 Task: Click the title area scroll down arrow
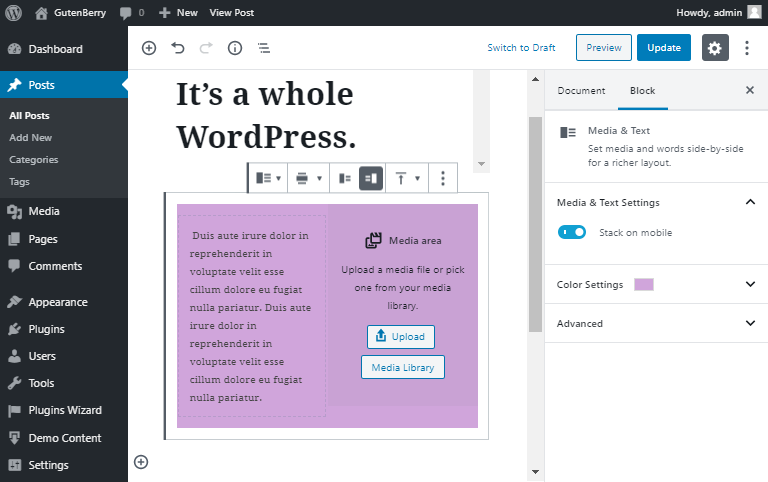[481, 164]
